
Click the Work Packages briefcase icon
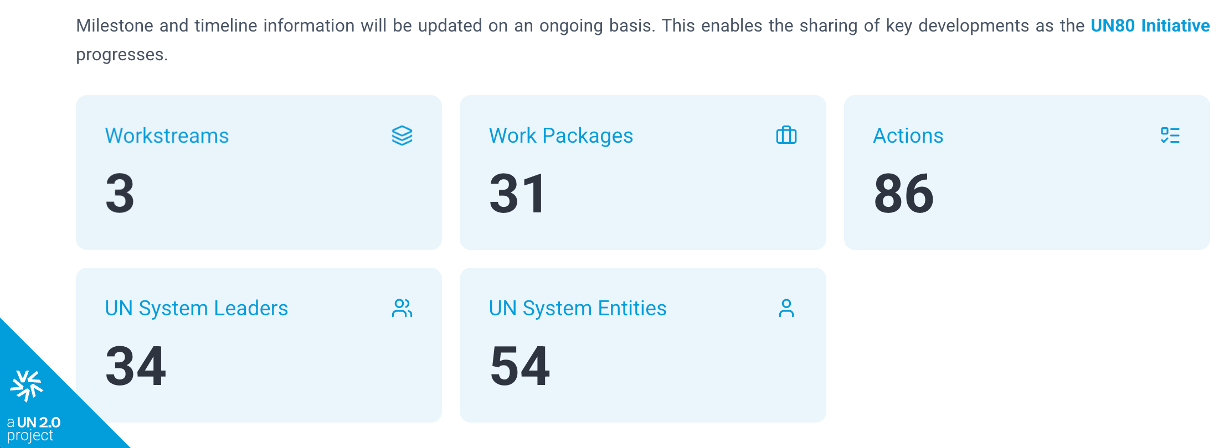coord(786,136)
